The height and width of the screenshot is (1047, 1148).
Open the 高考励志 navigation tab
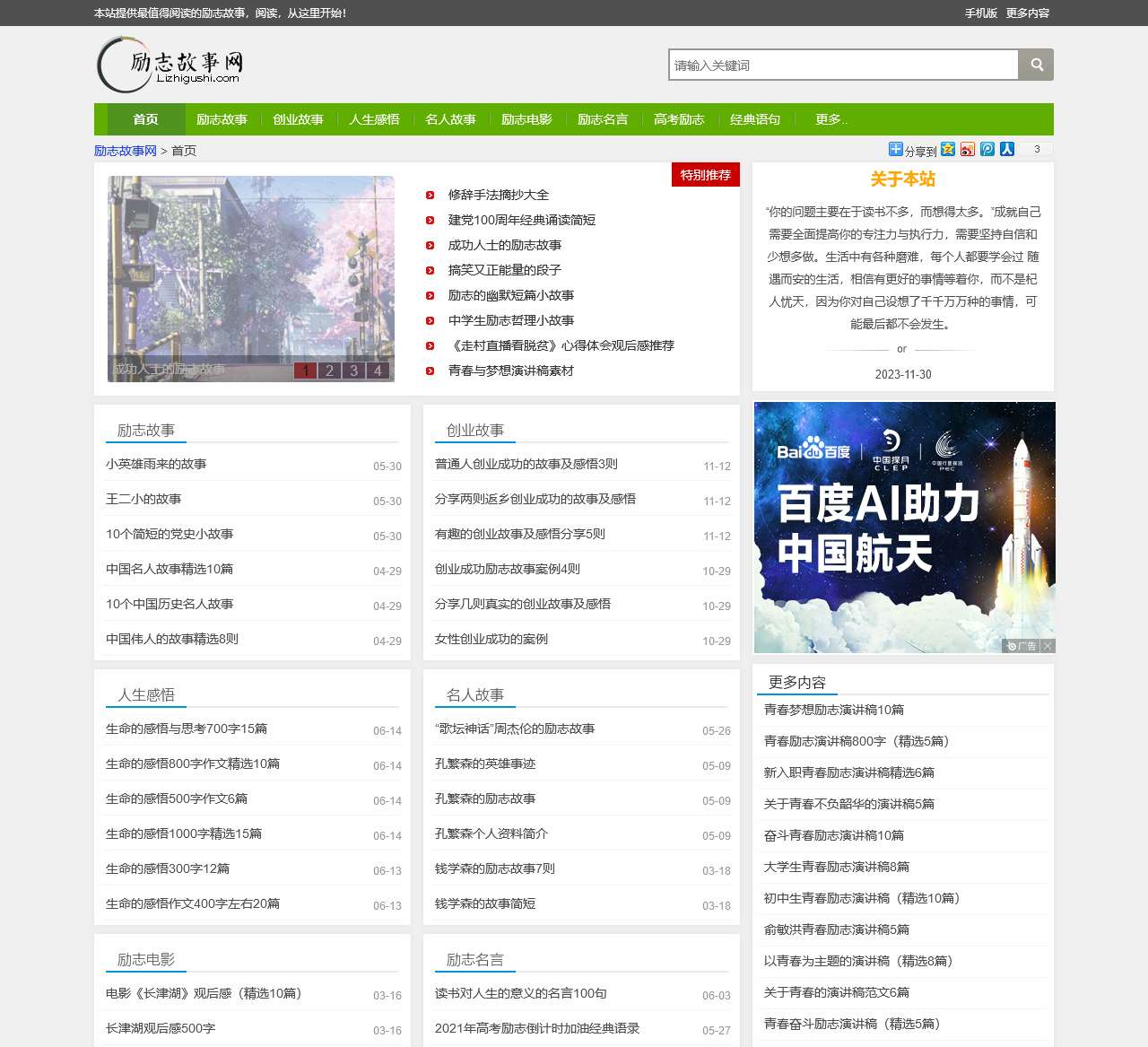tap(679, 119)
